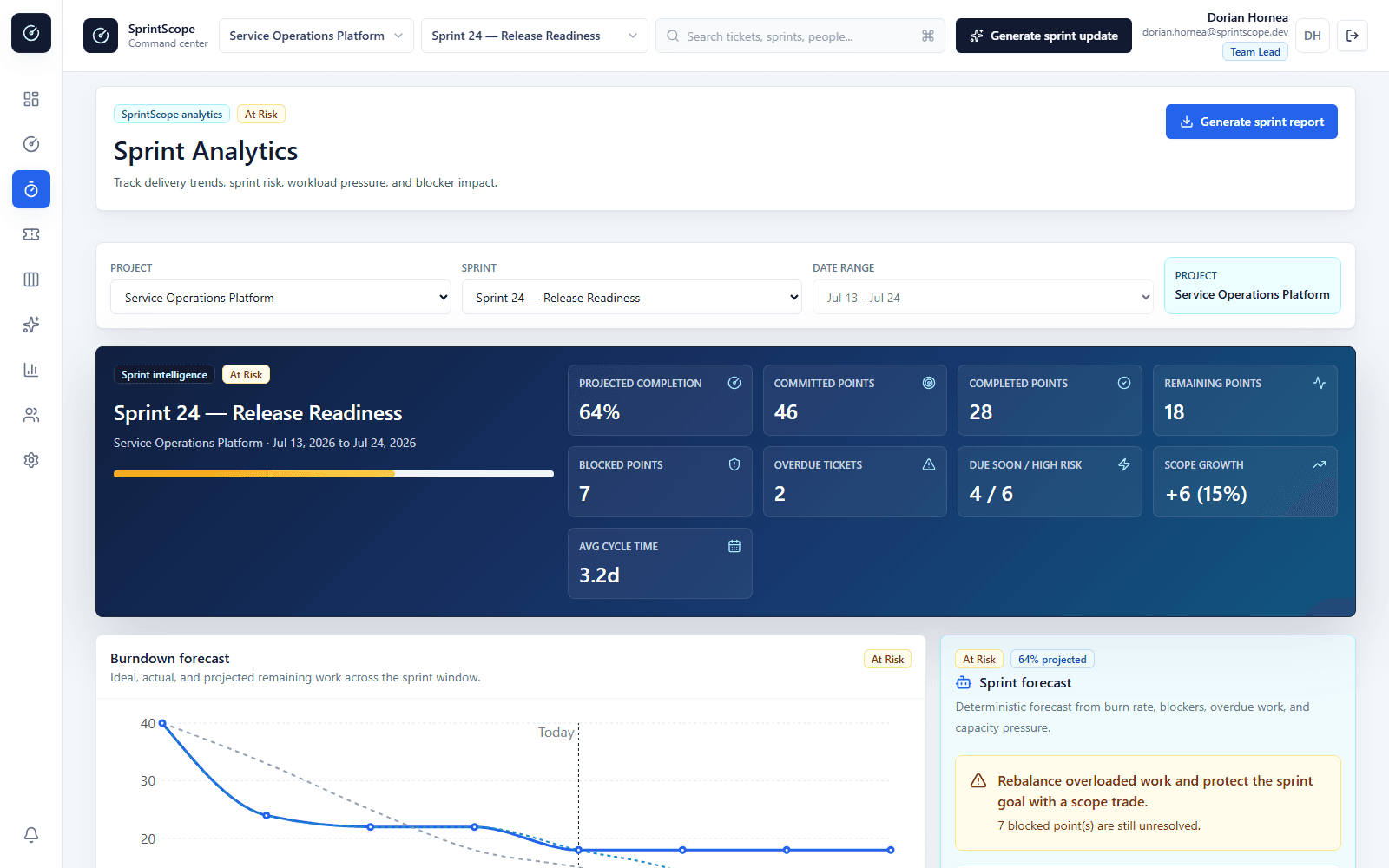Select the active sprint timer sidebar icon
Image resolution: width=1389 pixels, height=868 pixels.
[31, 189]
